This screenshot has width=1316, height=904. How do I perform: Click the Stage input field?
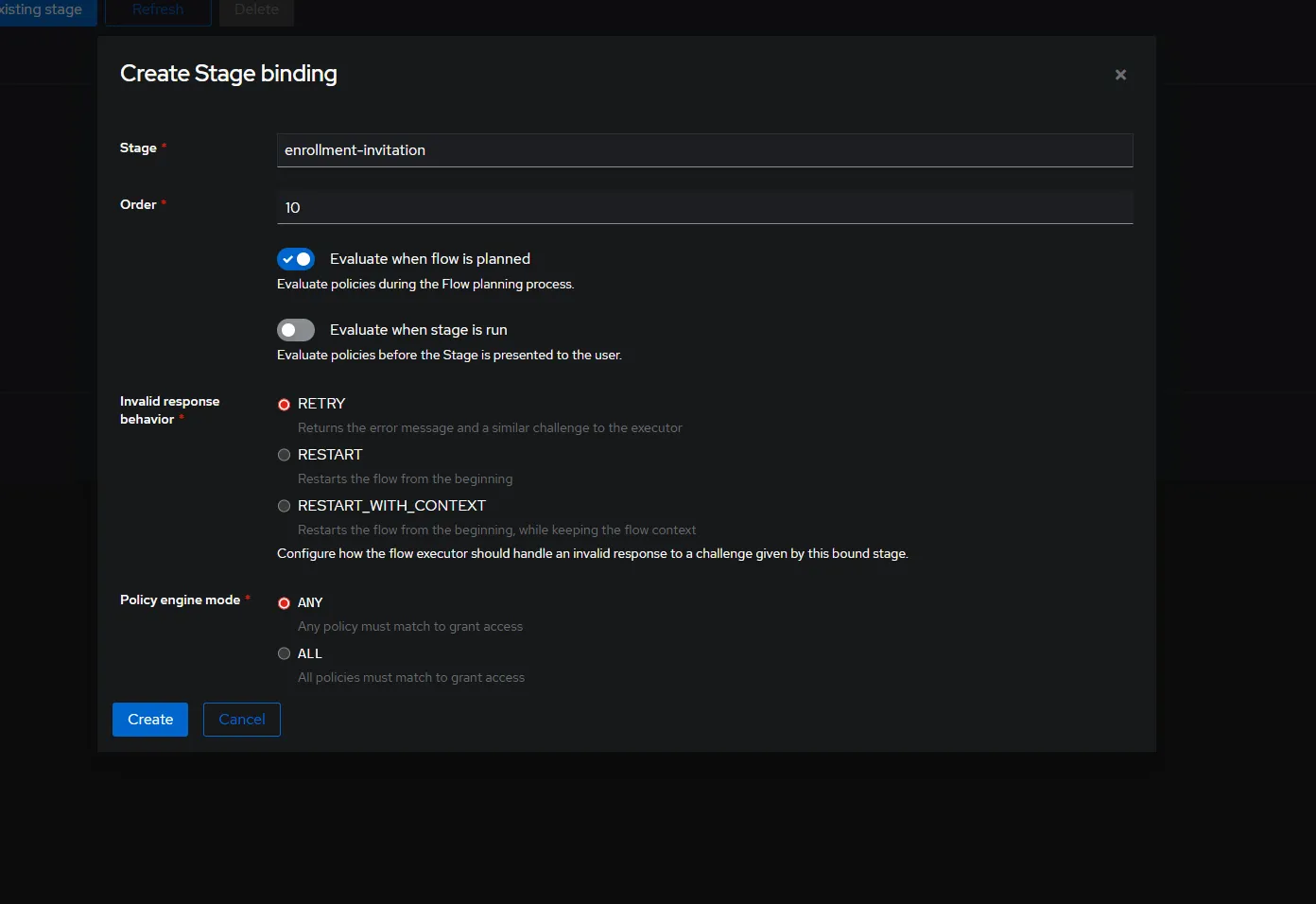[703, 150]
